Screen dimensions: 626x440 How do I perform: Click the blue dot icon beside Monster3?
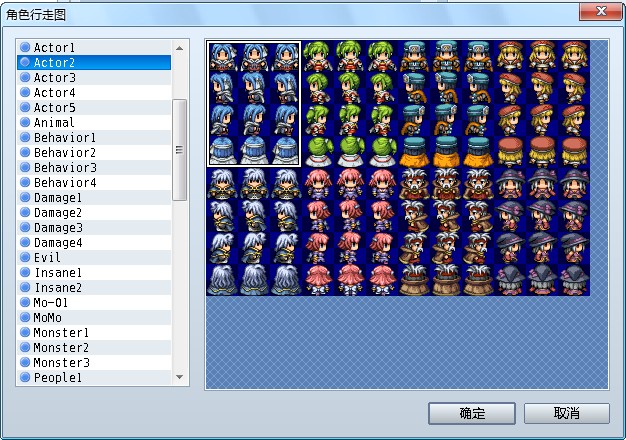[x=25, y=362]
